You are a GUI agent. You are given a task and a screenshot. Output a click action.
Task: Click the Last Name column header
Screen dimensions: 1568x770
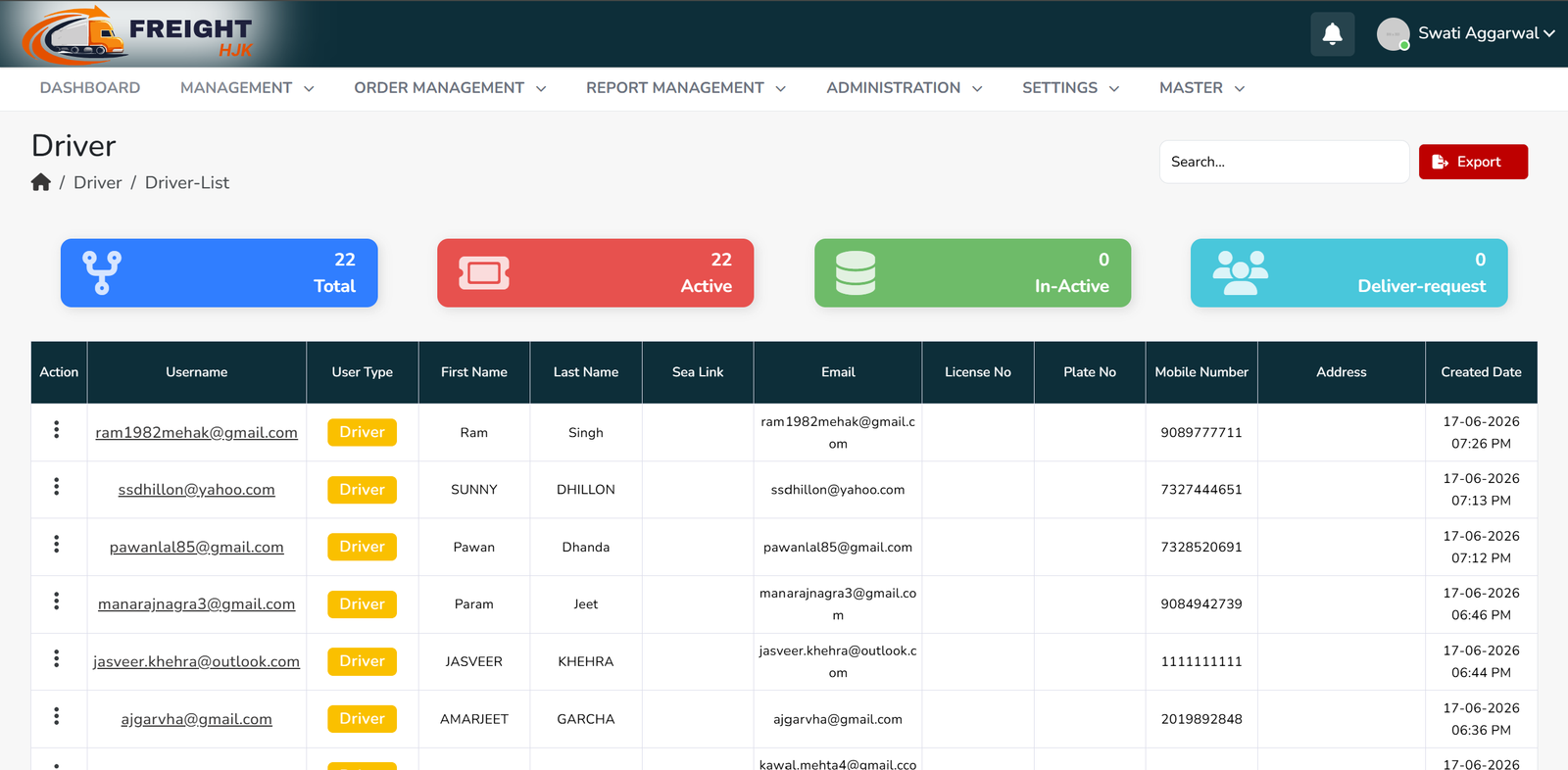tap(586, 372)
